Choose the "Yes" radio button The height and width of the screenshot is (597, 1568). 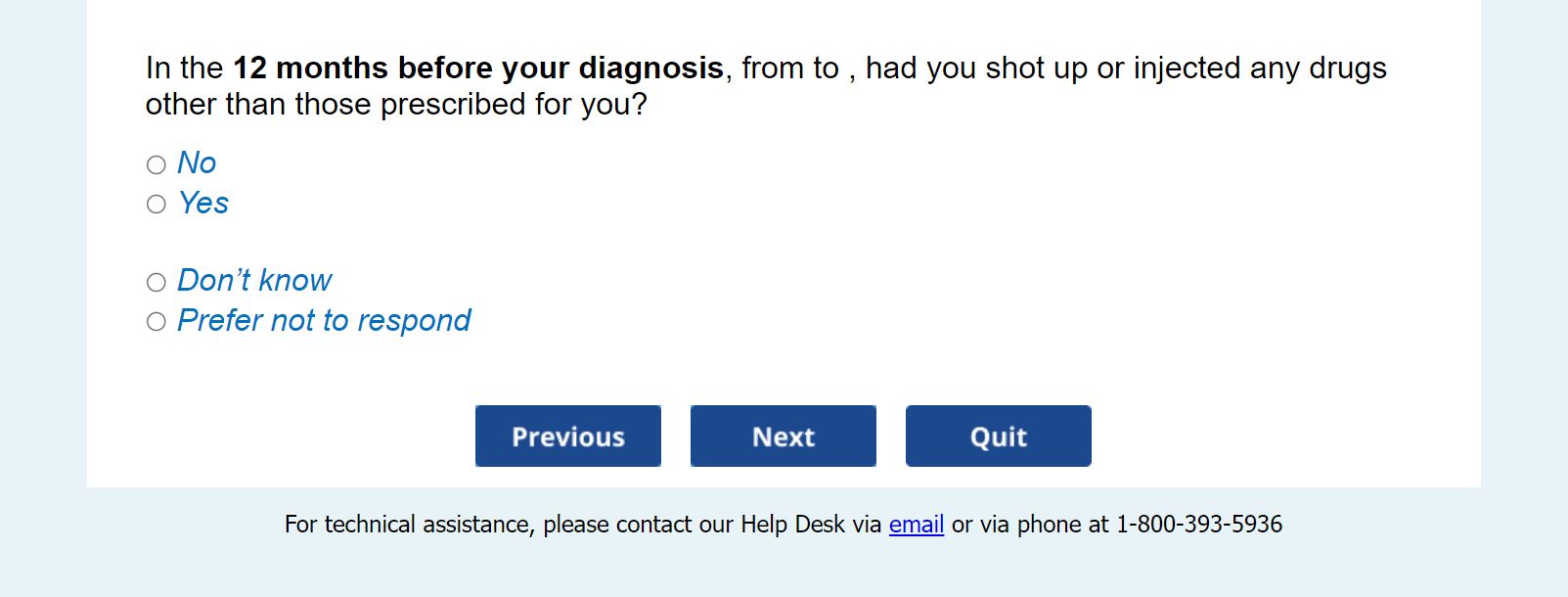157,205
